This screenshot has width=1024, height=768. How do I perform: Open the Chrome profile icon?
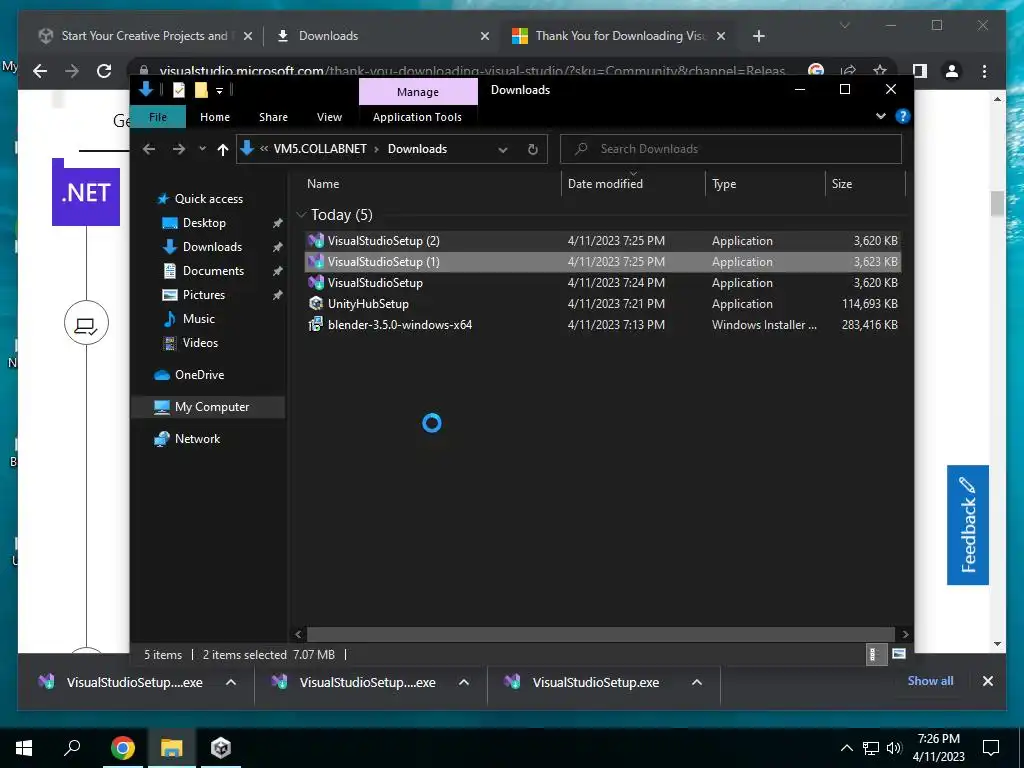[952, 71]
